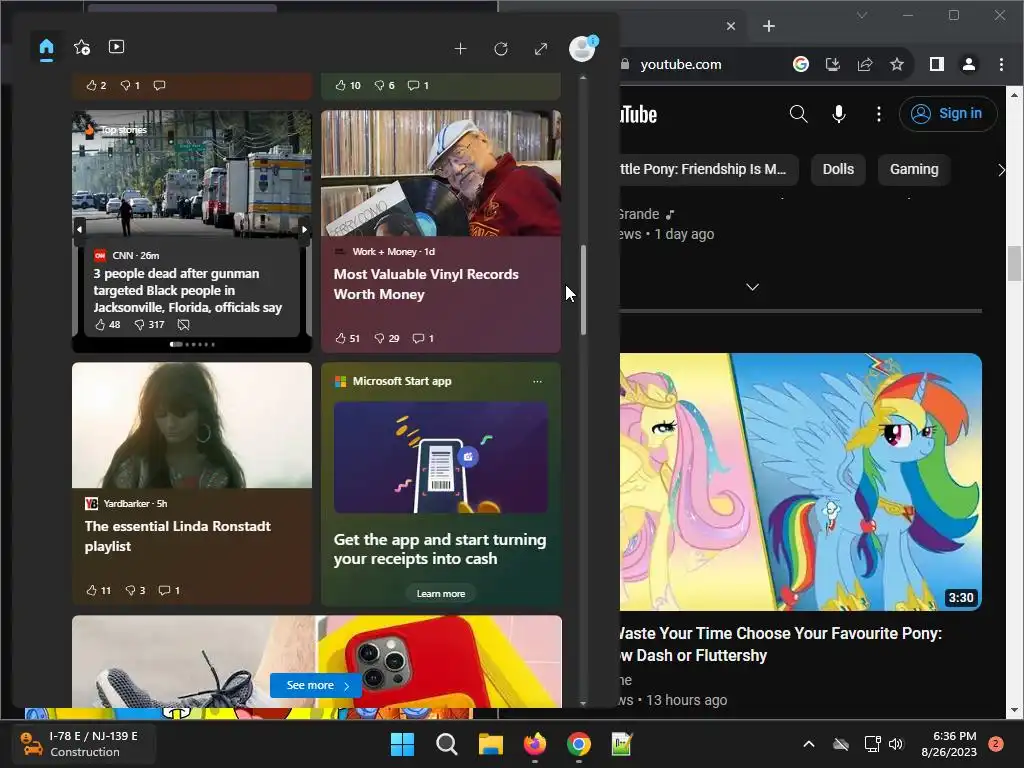
Task: Open a new Chrome tab
Action: (x=769, y=26)
